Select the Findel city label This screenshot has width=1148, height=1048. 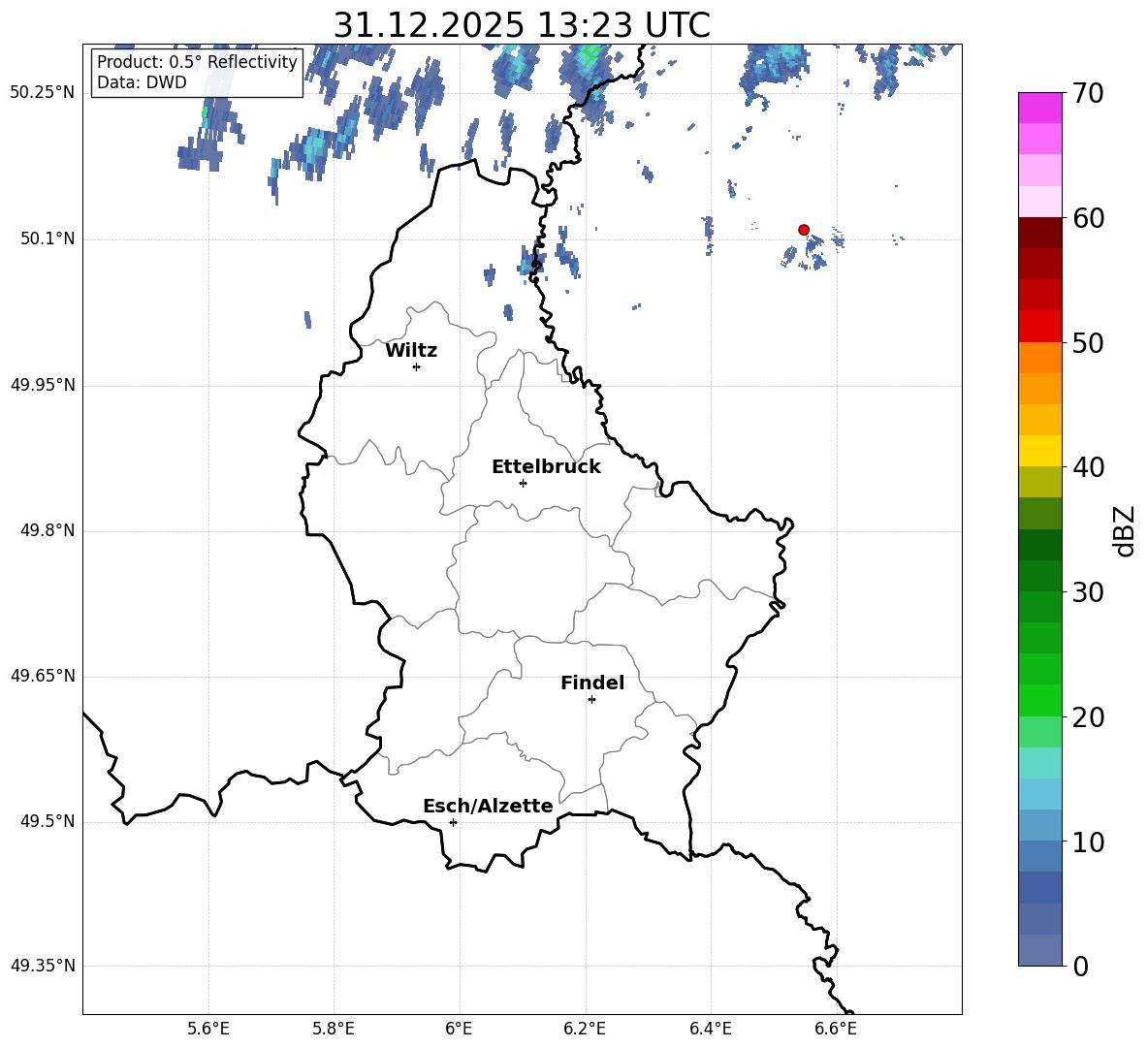pos(592,683)
